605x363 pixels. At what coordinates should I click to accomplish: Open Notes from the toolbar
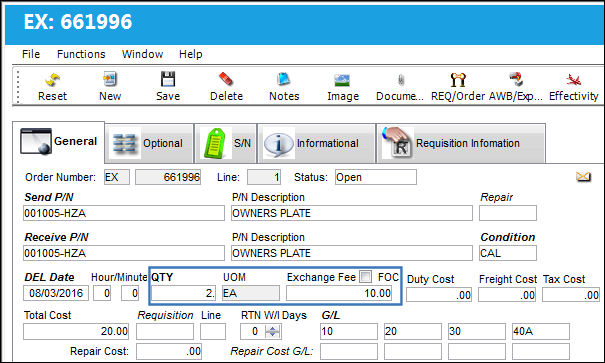[284, 87]
